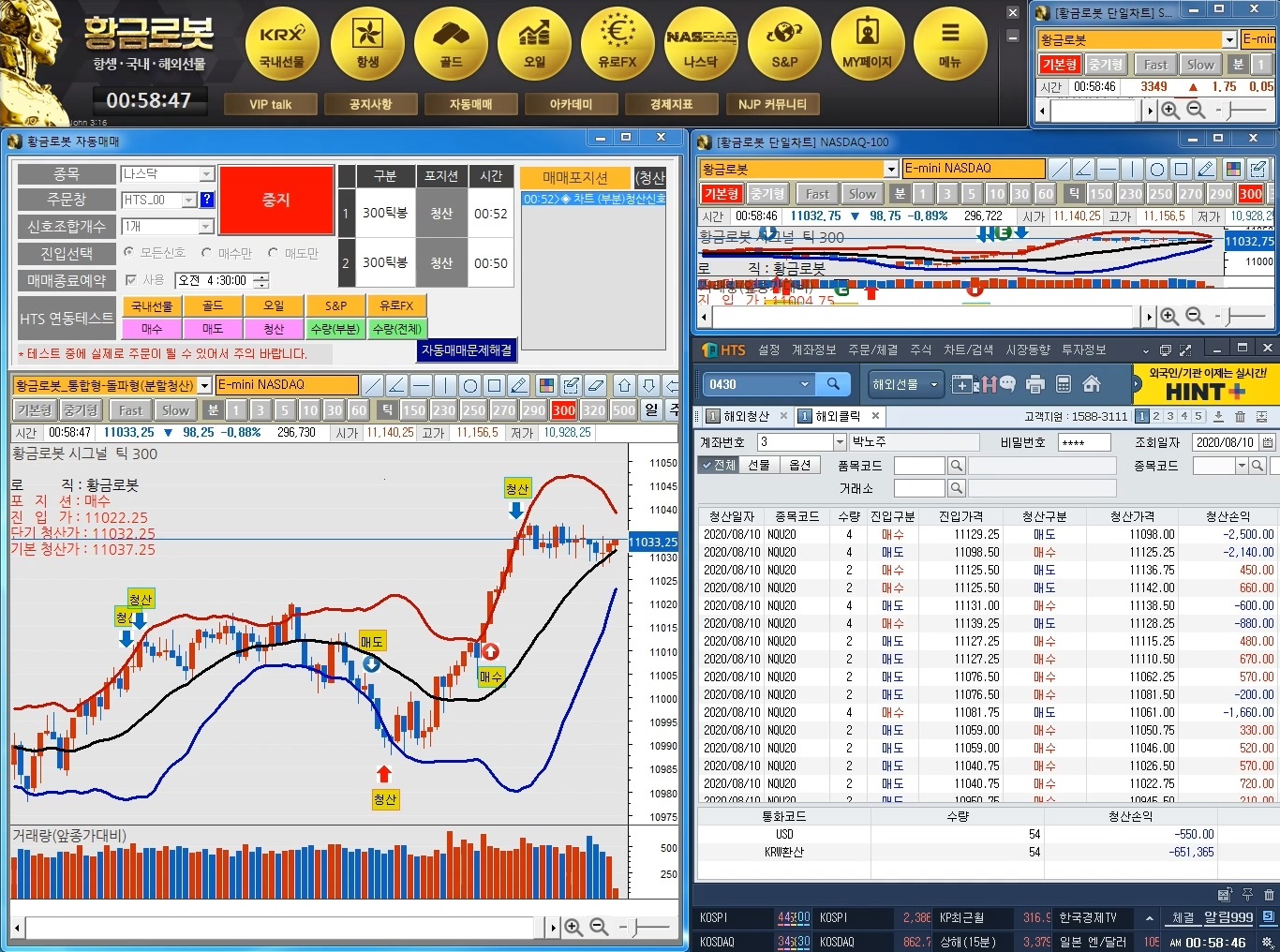Expand 황금로봇 dropdown in NASDAQ-100 chart window
Image resolution: width=1280 pixels, height=952 pixels.
coord(891,169)
